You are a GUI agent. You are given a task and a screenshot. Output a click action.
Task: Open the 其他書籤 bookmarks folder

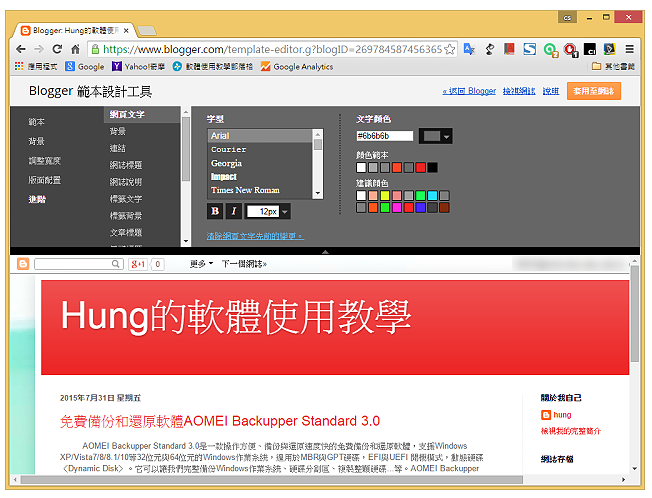pyautogui.click(x=613, y=67)
